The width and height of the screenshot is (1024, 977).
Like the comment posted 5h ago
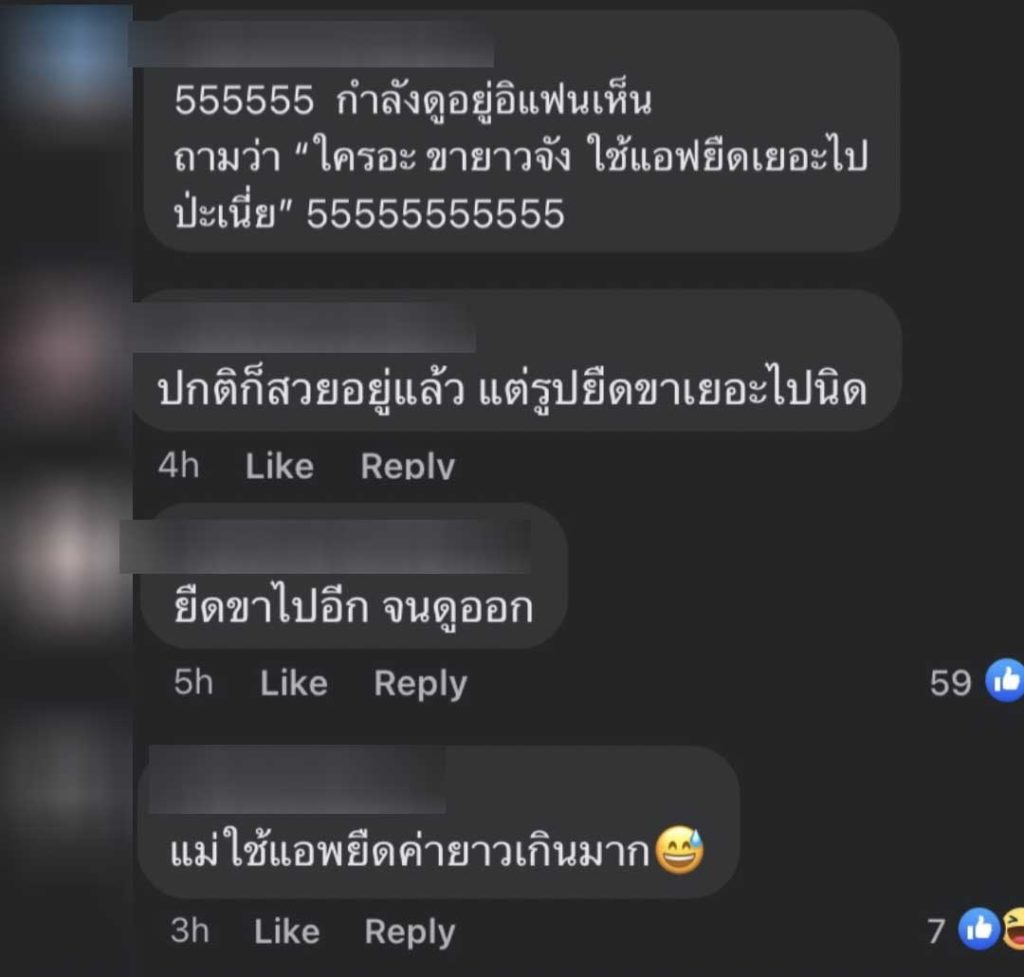[294, 683]
